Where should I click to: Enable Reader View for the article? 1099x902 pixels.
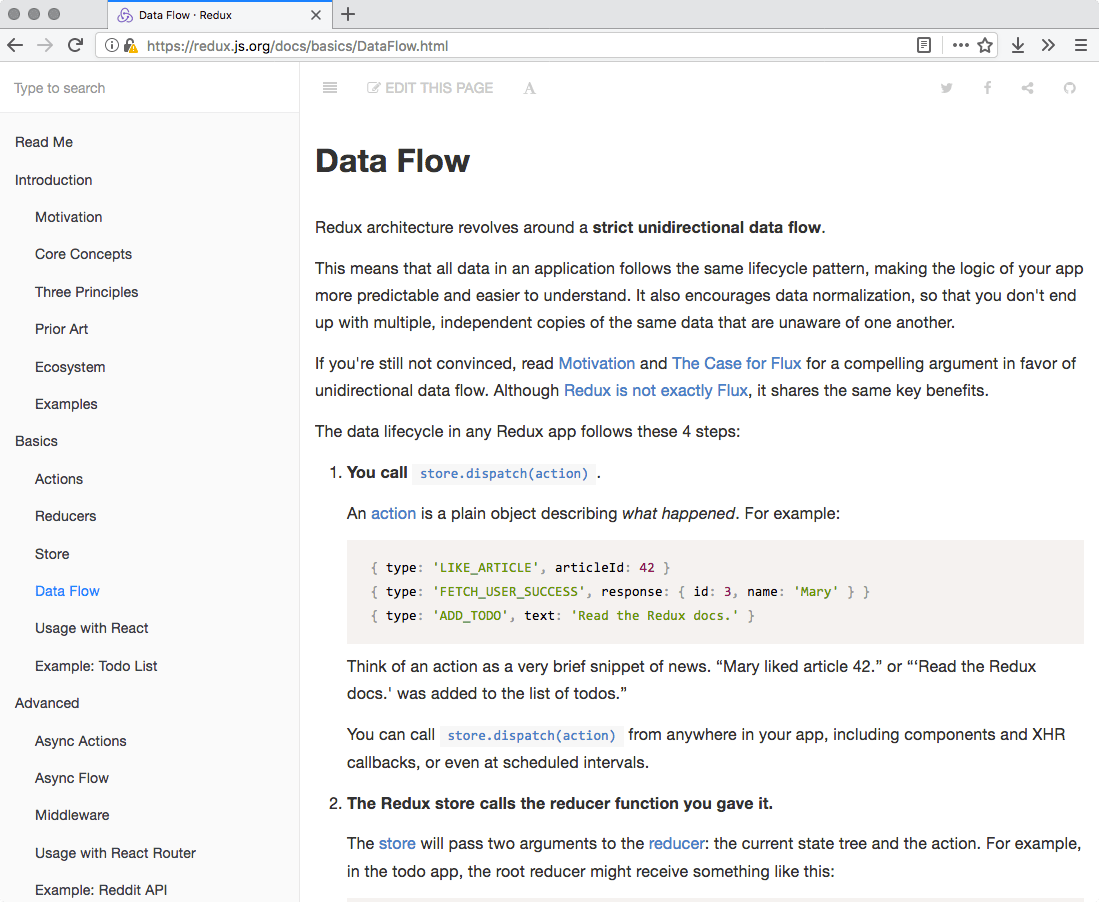tap(923, 45)
